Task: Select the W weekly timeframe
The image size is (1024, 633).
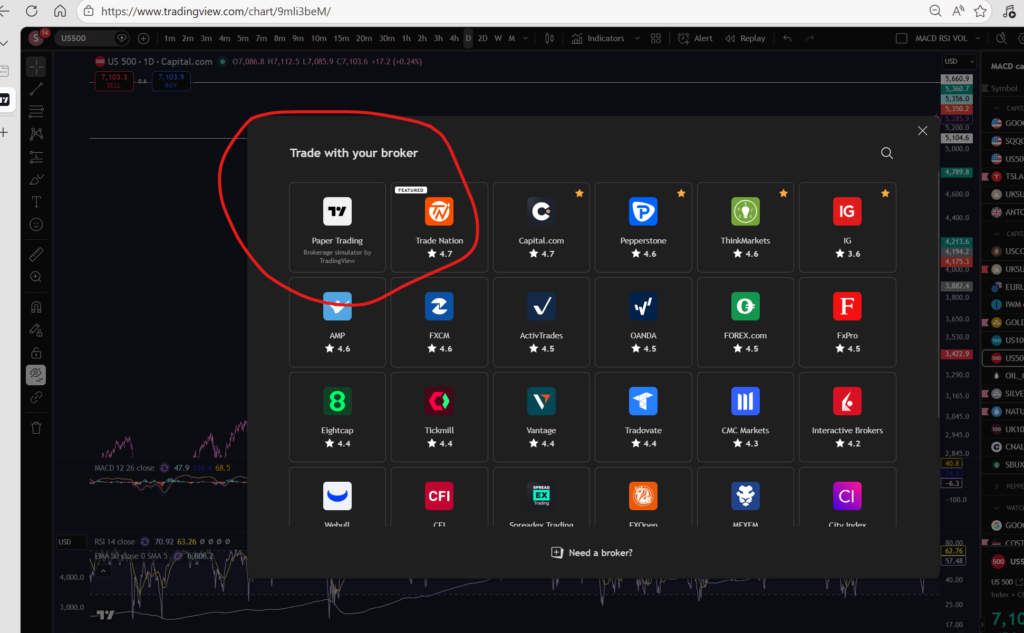Action: 498,39
